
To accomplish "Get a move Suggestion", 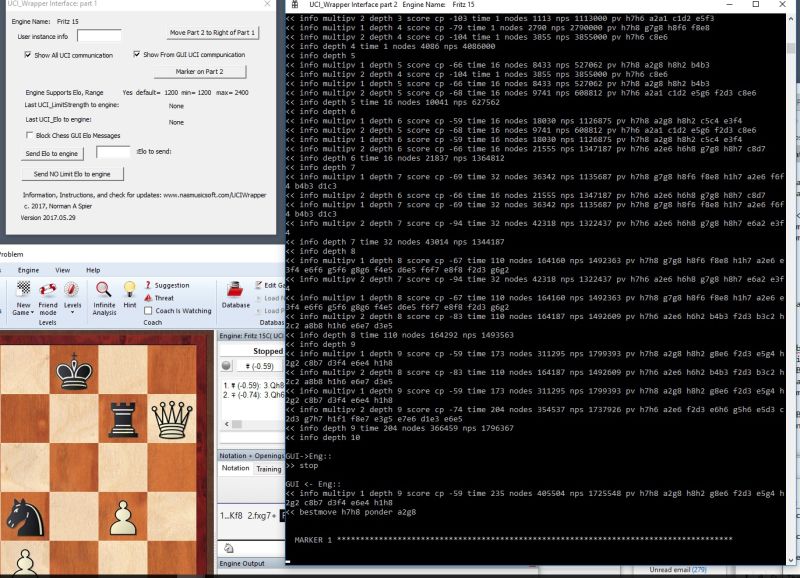I will pyautogui.click(x=170, y=285).
